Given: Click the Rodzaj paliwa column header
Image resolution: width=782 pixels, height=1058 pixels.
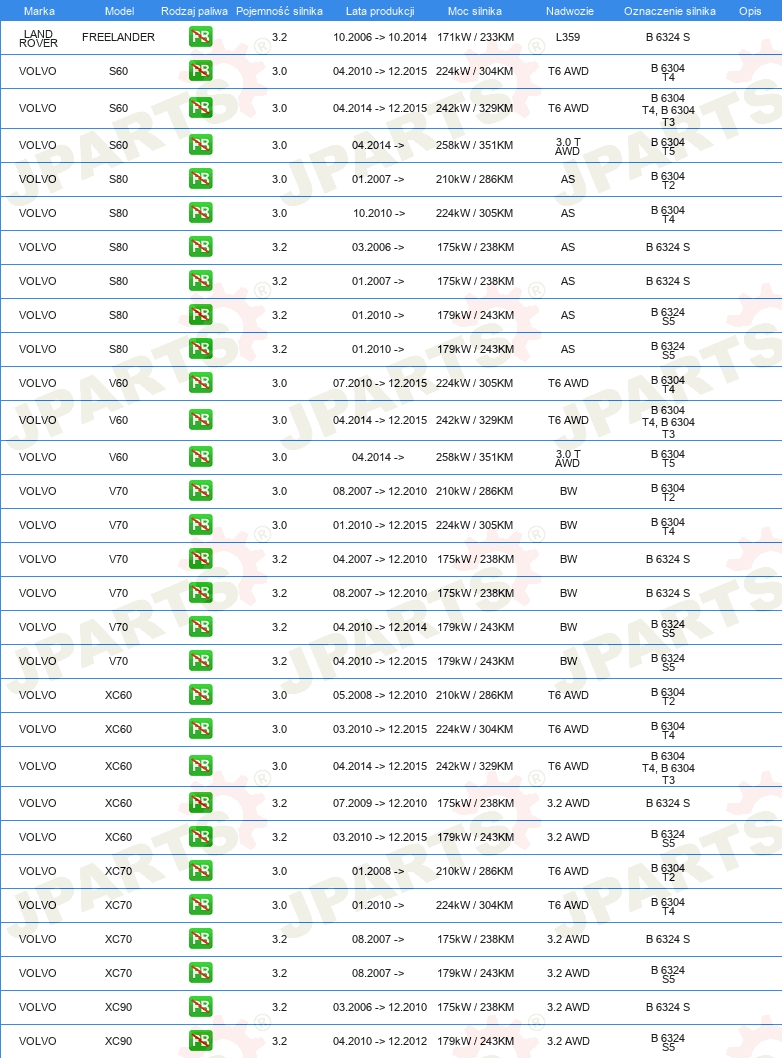Looking at the screenshot, I should coord(194,11).
